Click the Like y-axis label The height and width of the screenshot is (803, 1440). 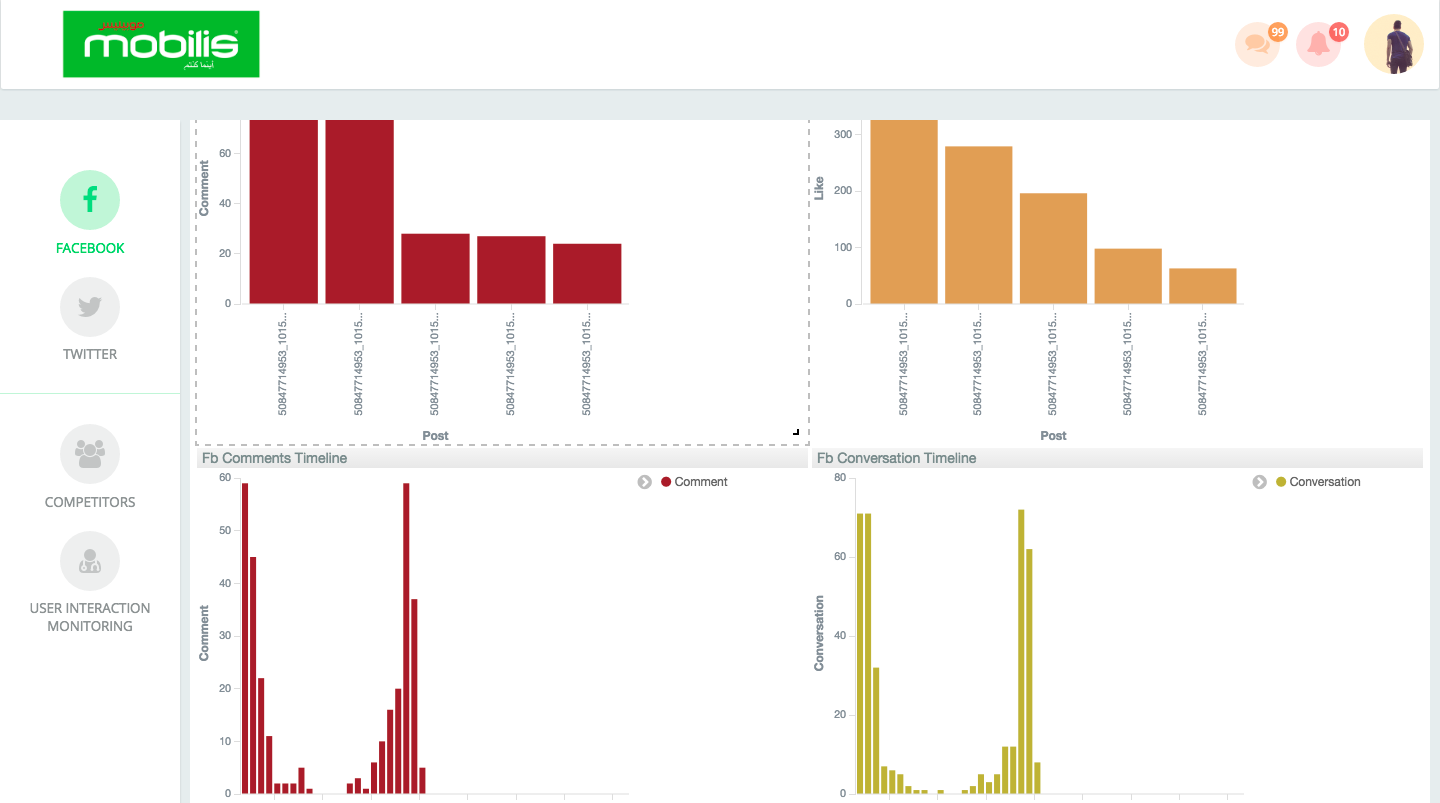(x=819, y=186)
